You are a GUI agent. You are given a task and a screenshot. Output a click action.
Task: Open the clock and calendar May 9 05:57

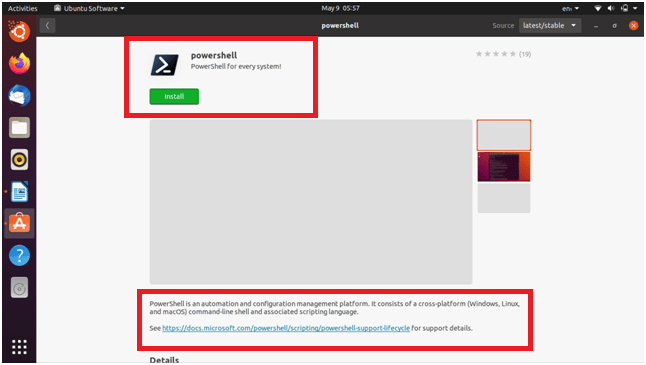tap(340, 8)
